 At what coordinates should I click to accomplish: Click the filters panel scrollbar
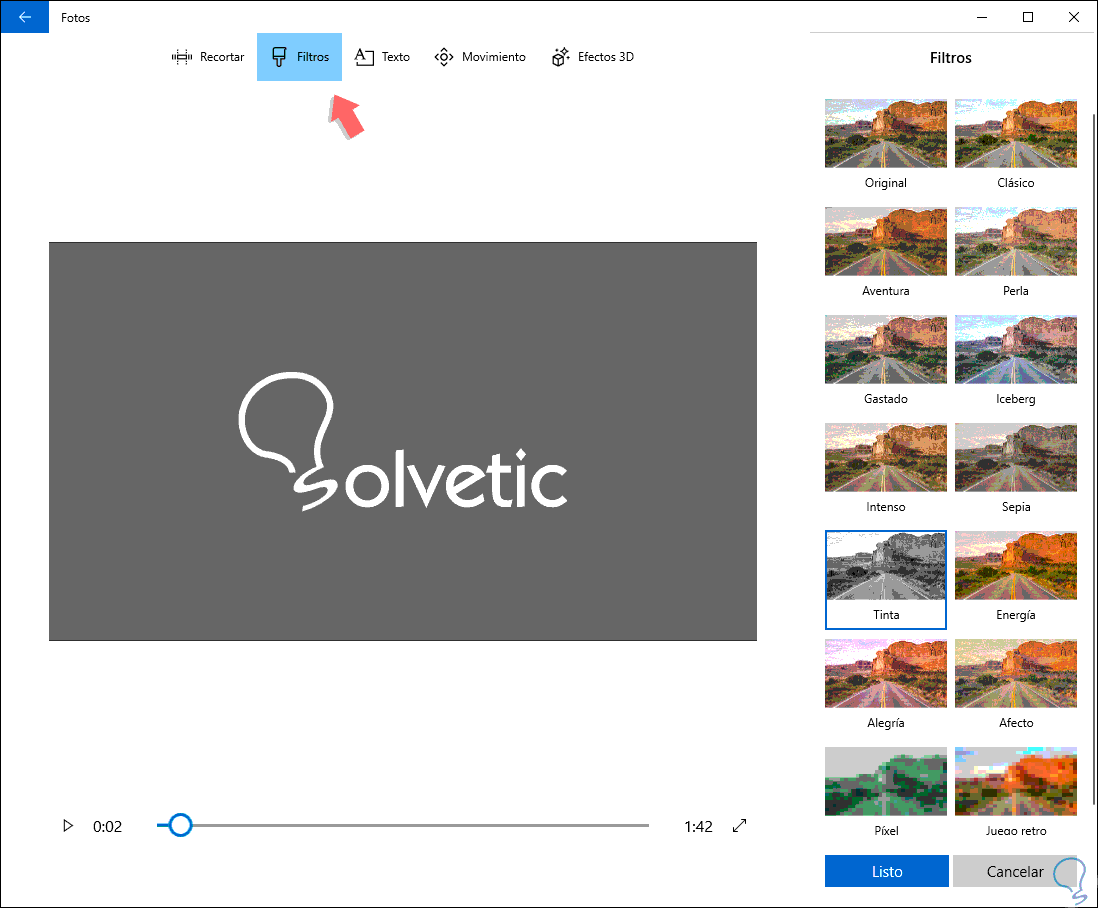pyautogui.click(x=1094, y=459)
